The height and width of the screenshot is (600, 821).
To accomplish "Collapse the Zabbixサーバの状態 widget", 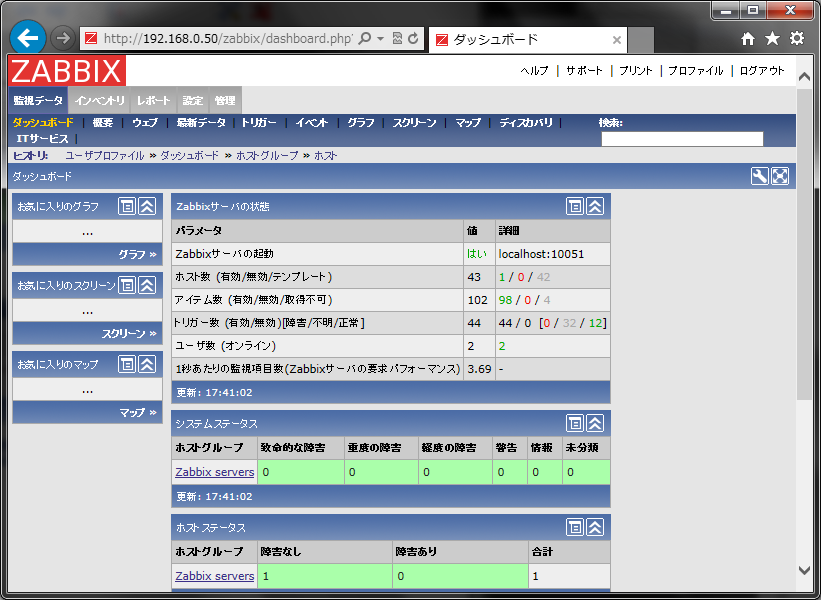I will [x=595, y=206].
